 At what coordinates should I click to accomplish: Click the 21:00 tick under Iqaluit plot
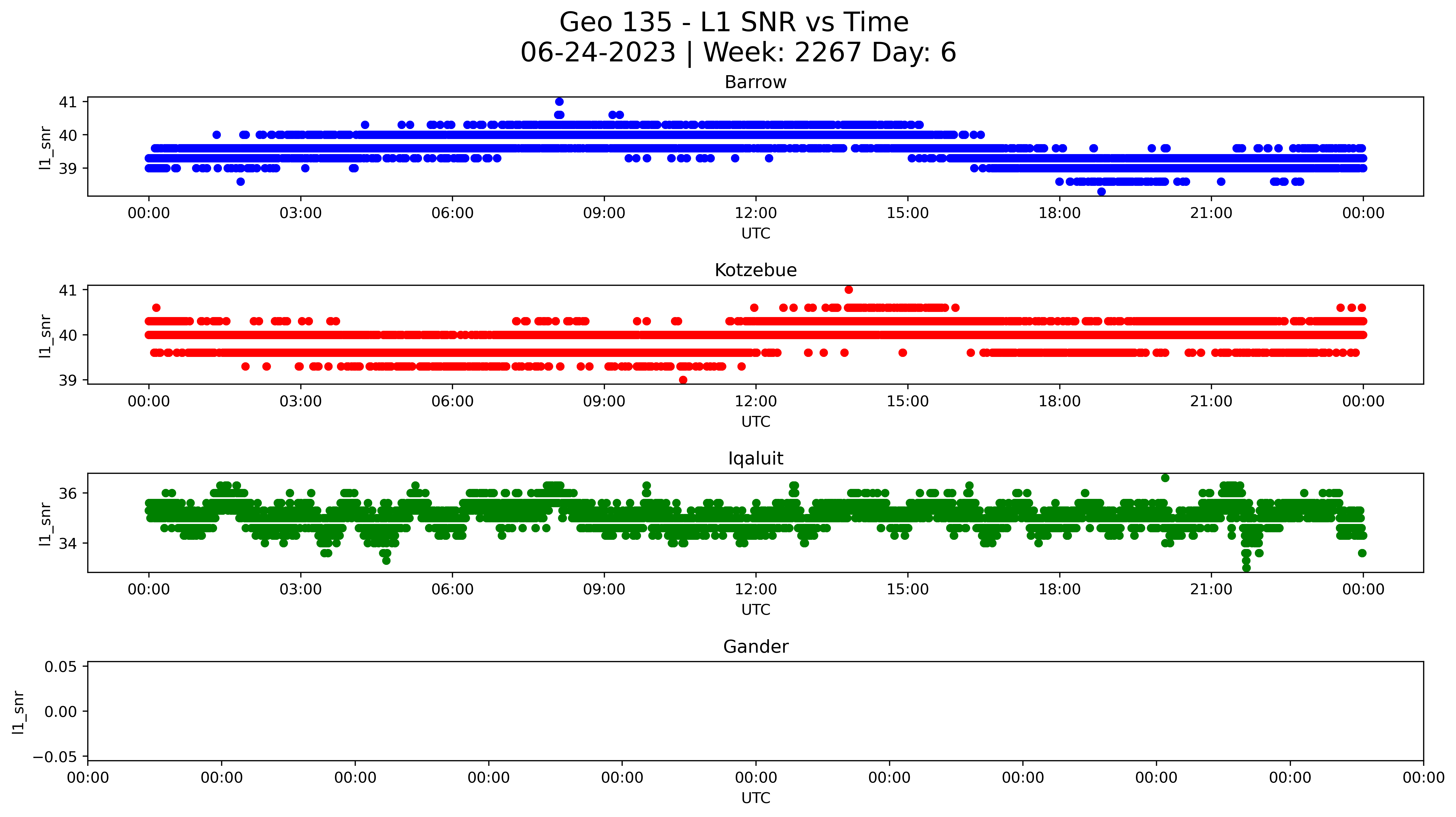(1211, 590)
